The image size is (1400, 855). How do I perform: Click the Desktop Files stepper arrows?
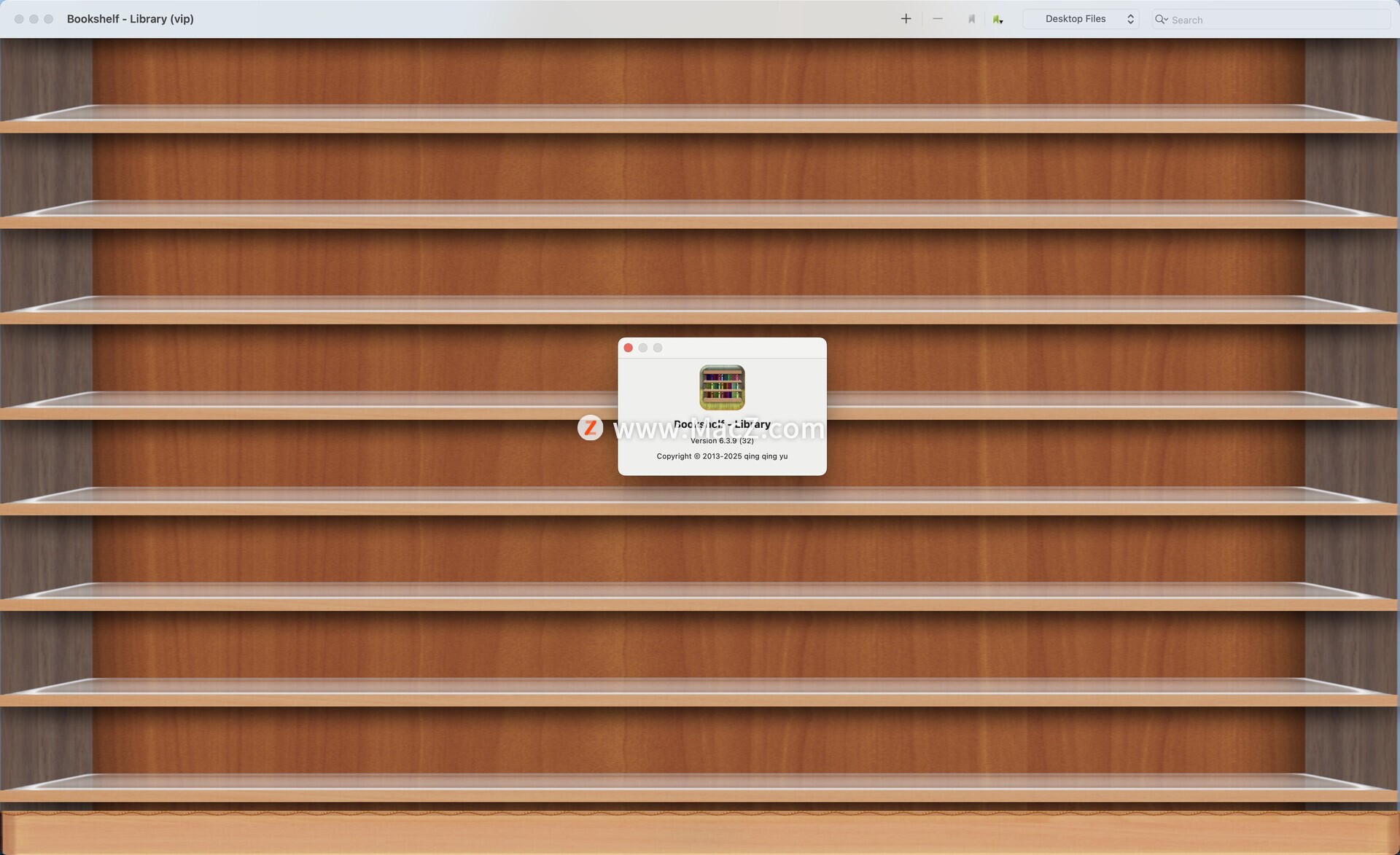[1130, 19]
